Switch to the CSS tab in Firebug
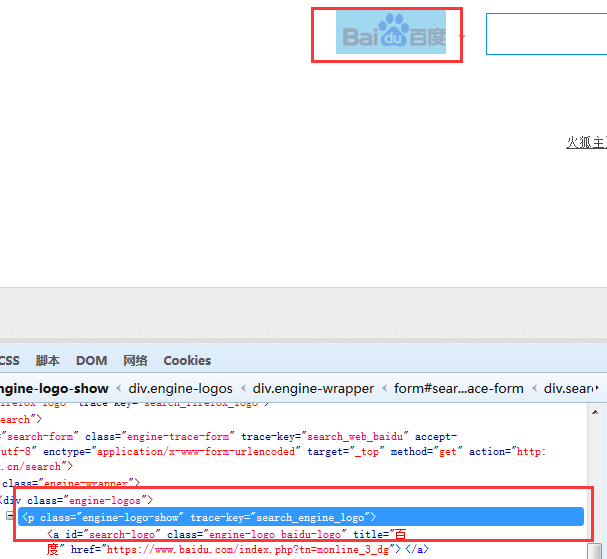The height and width of the screenshot is (559, 607). [9, 360]
